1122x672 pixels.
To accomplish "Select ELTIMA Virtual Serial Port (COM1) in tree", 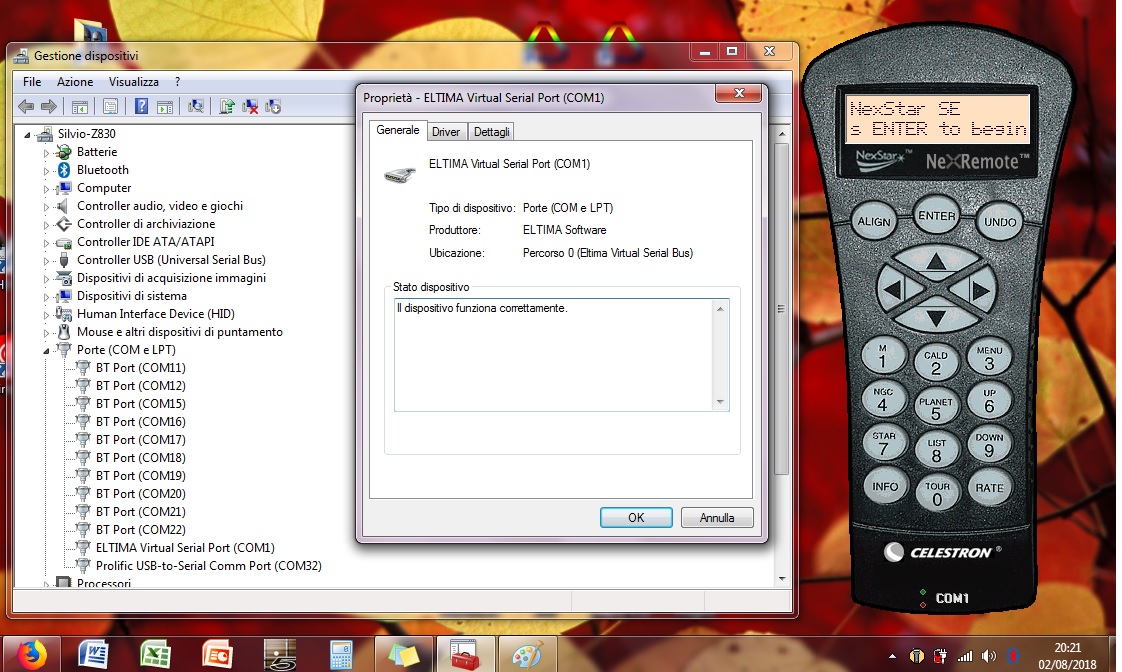I will pyautogui.click(x=185, y=547).
